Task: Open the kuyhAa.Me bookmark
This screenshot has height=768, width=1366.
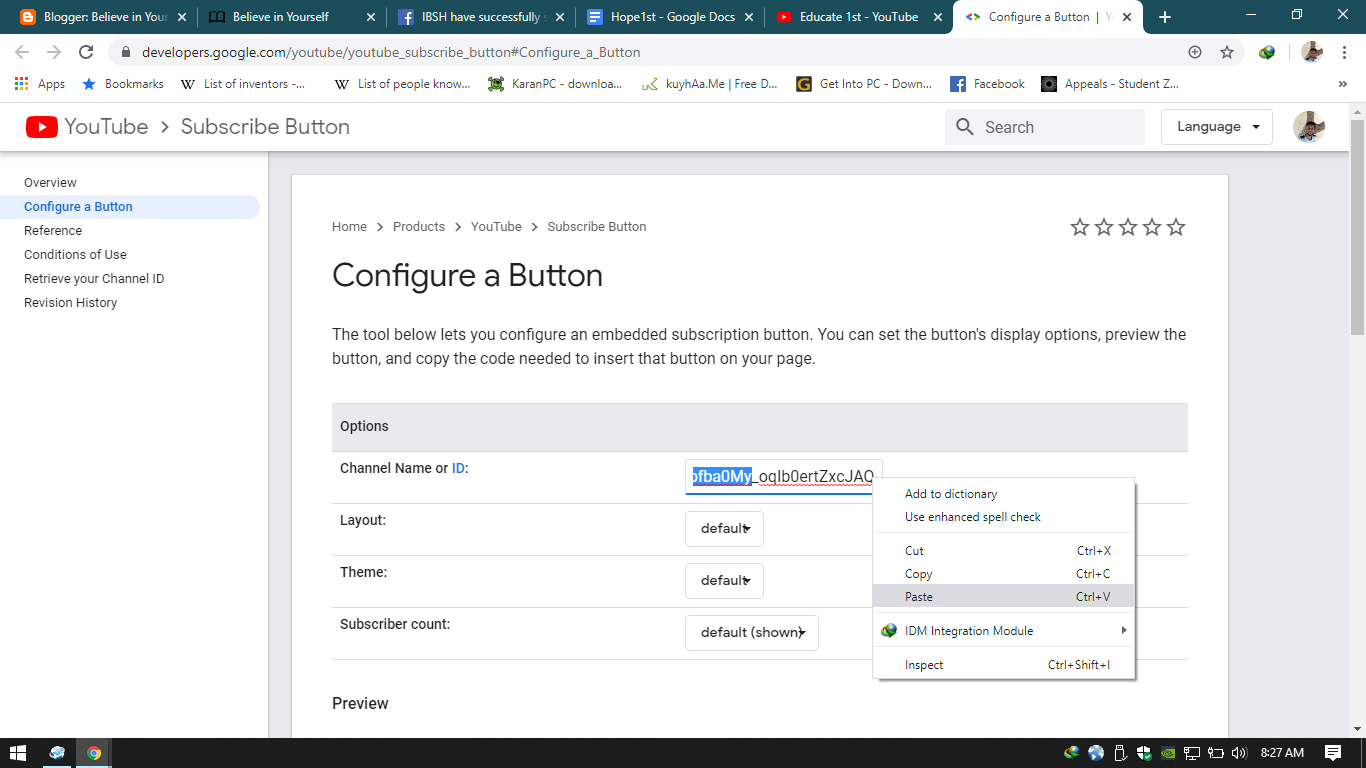Action: point(709,84)
